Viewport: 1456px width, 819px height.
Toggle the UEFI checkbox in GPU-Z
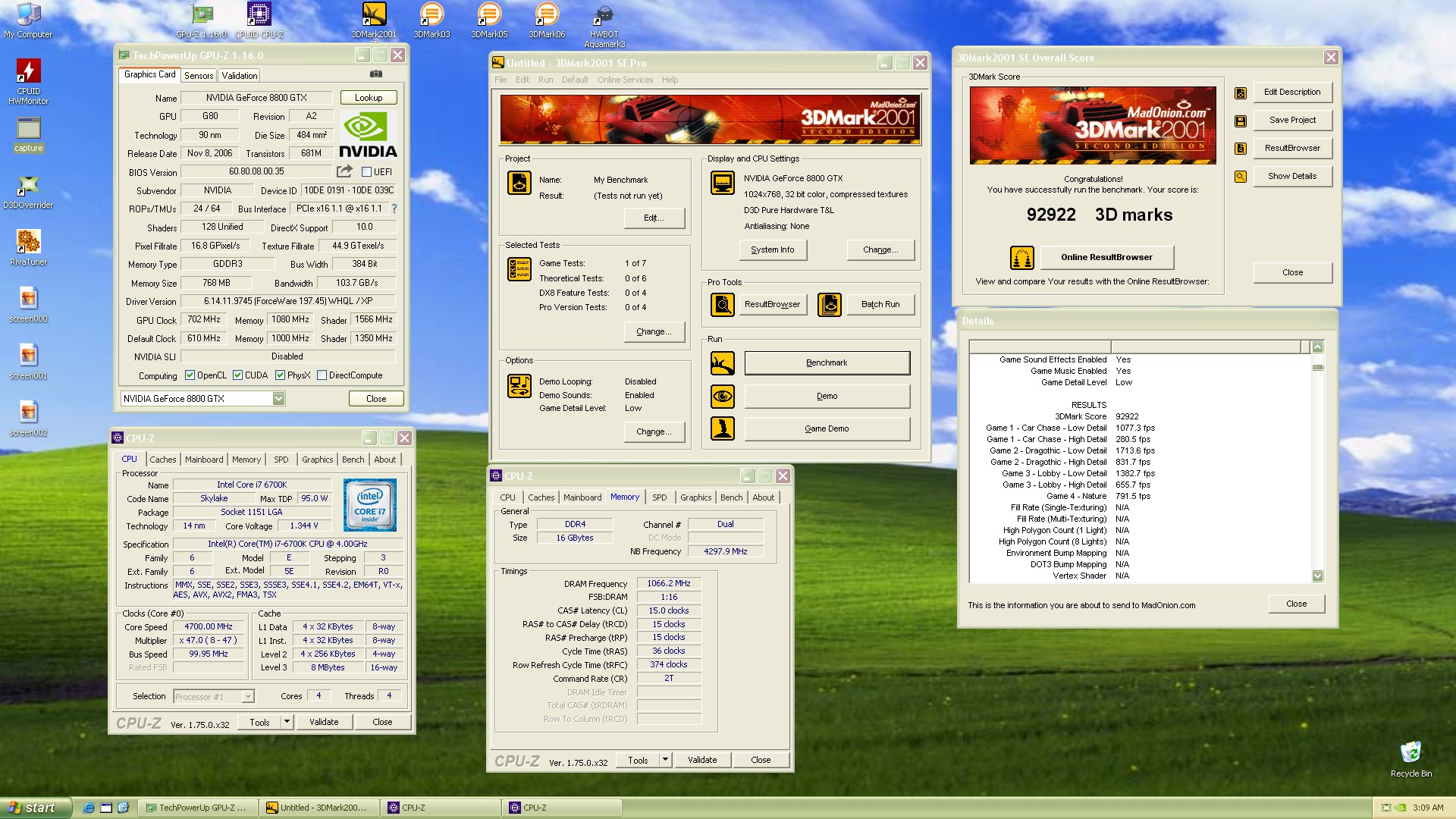click(366, 172)
